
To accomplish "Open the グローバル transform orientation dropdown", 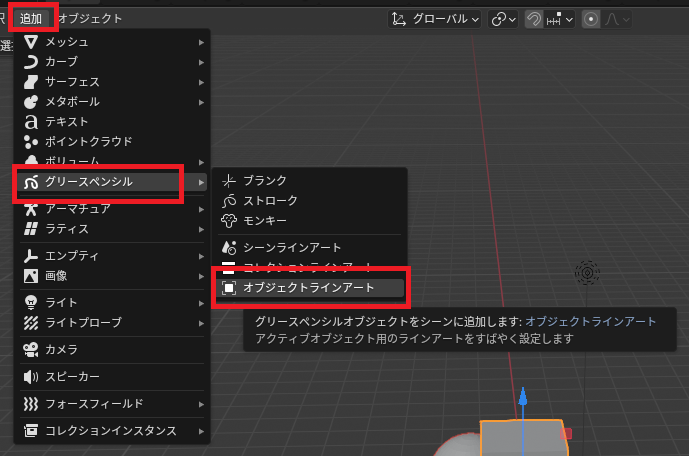I will pyautogui.click(x=437, y=19).
